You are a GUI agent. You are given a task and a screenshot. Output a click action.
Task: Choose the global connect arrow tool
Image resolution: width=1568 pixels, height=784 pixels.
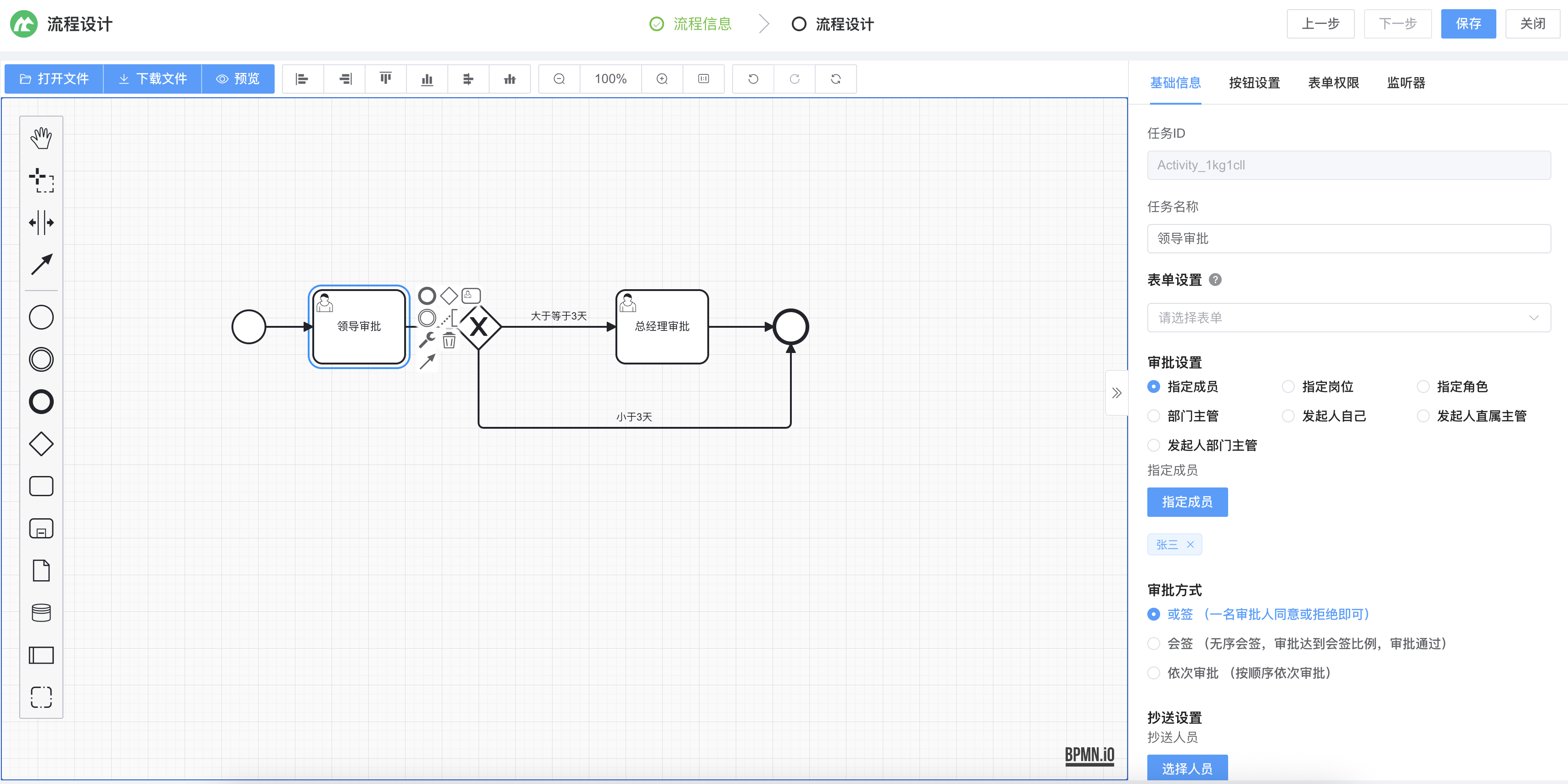[41, 264]
